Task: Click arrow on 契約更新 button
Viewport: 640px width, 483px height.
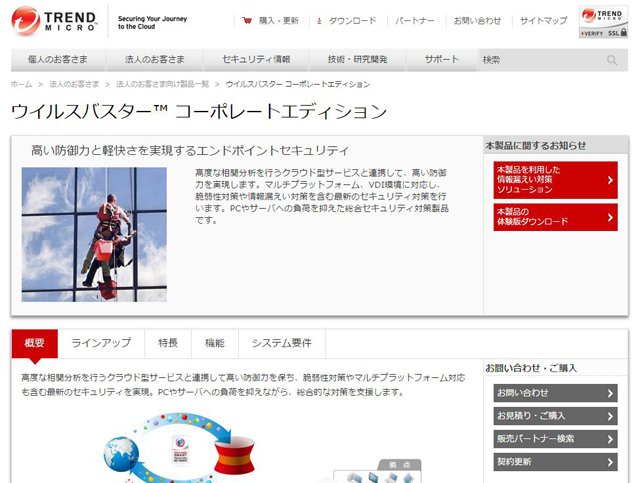Action: pyautogui.click(x=610, y=462)
